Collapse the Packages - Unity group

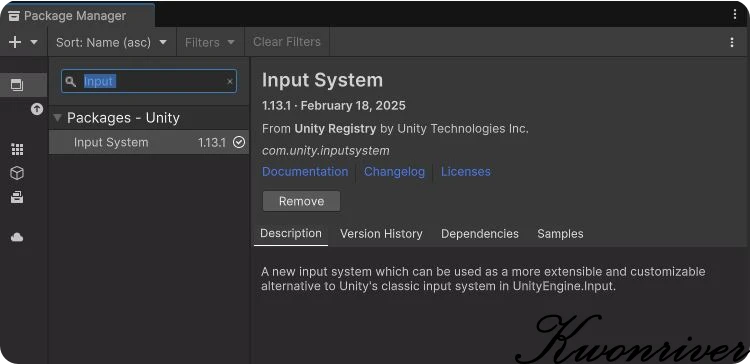(x=57, y=118)
